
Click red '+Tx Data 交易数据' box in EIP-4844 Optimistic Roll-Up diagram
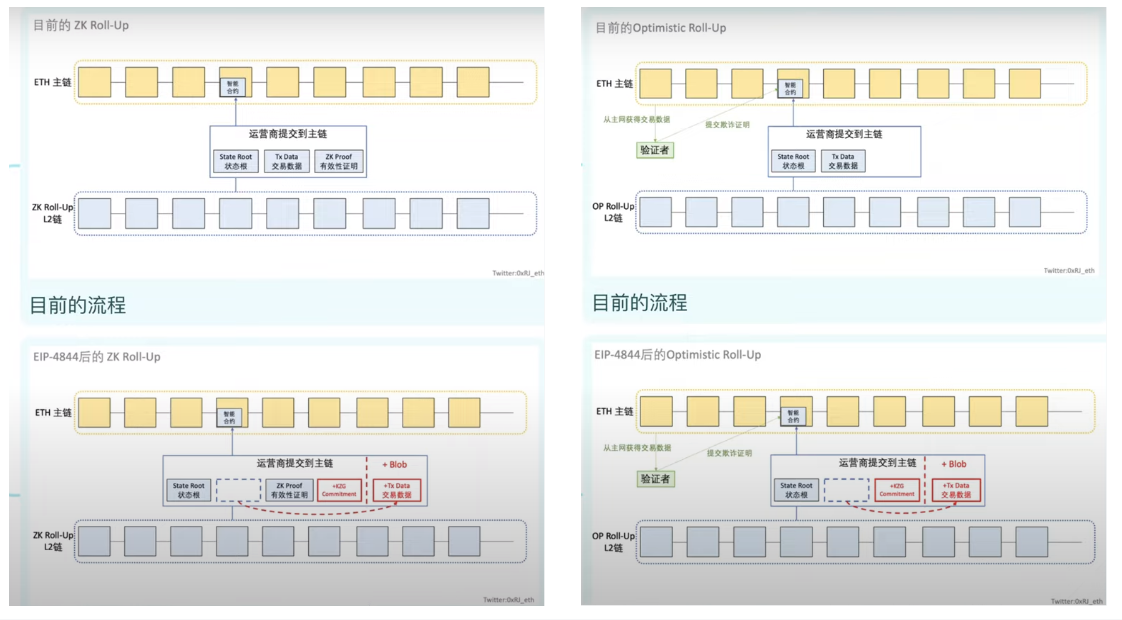tap(956, 490)
